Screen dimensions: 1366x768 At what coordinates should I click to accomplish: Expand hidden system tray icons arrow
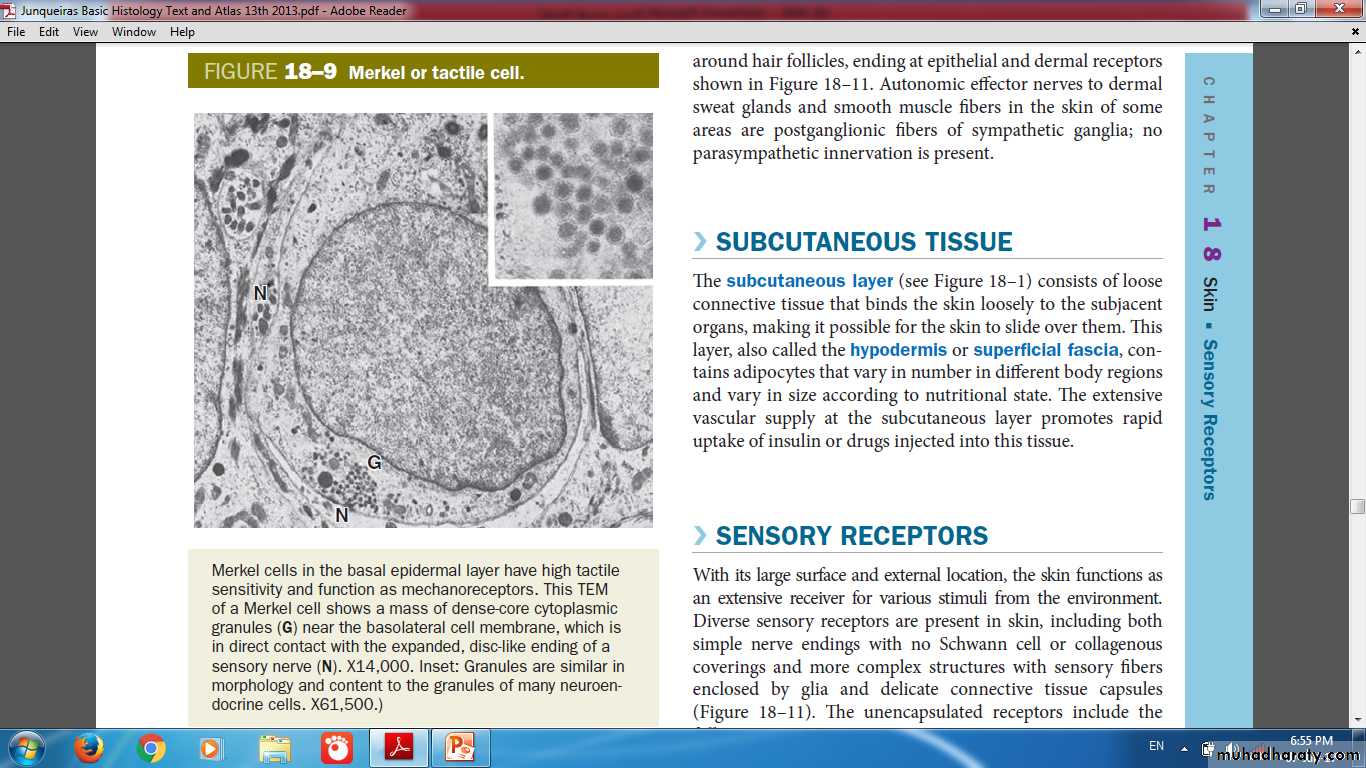tap(1185, 748)
